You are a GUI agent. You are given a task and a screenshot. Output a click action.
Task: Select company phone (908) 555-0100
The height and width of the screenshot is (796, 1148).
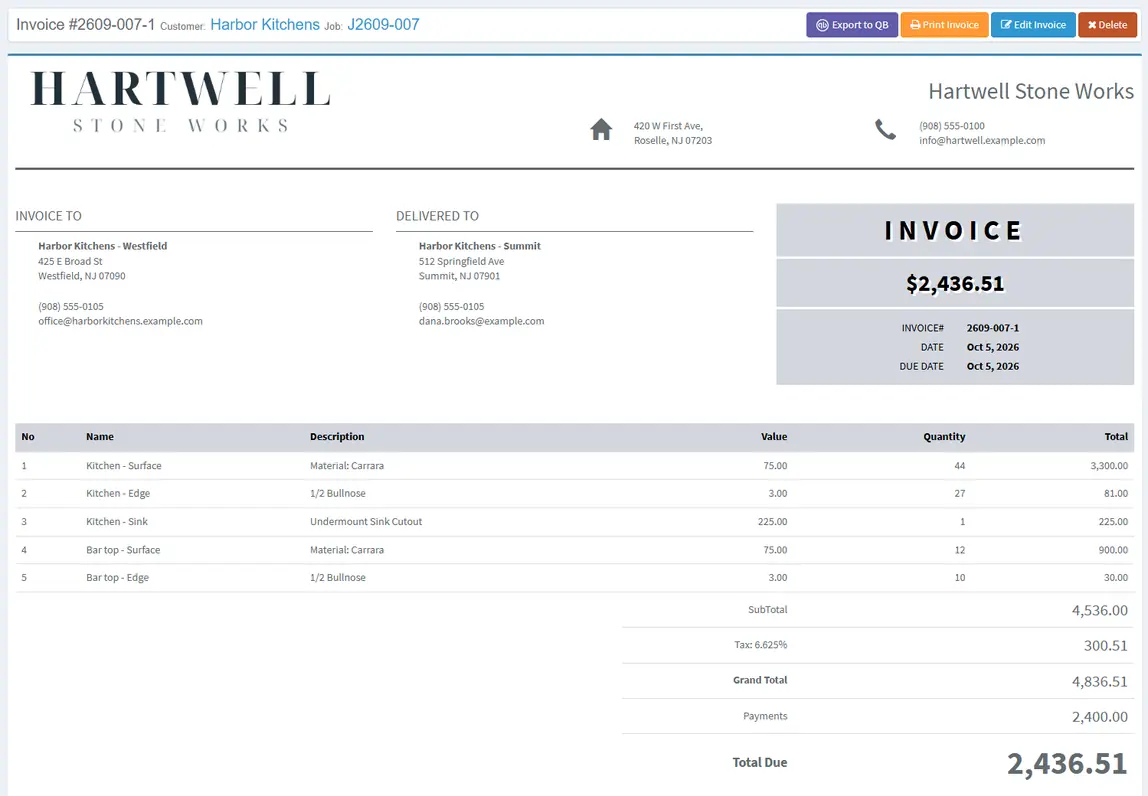tap(952, 126)
